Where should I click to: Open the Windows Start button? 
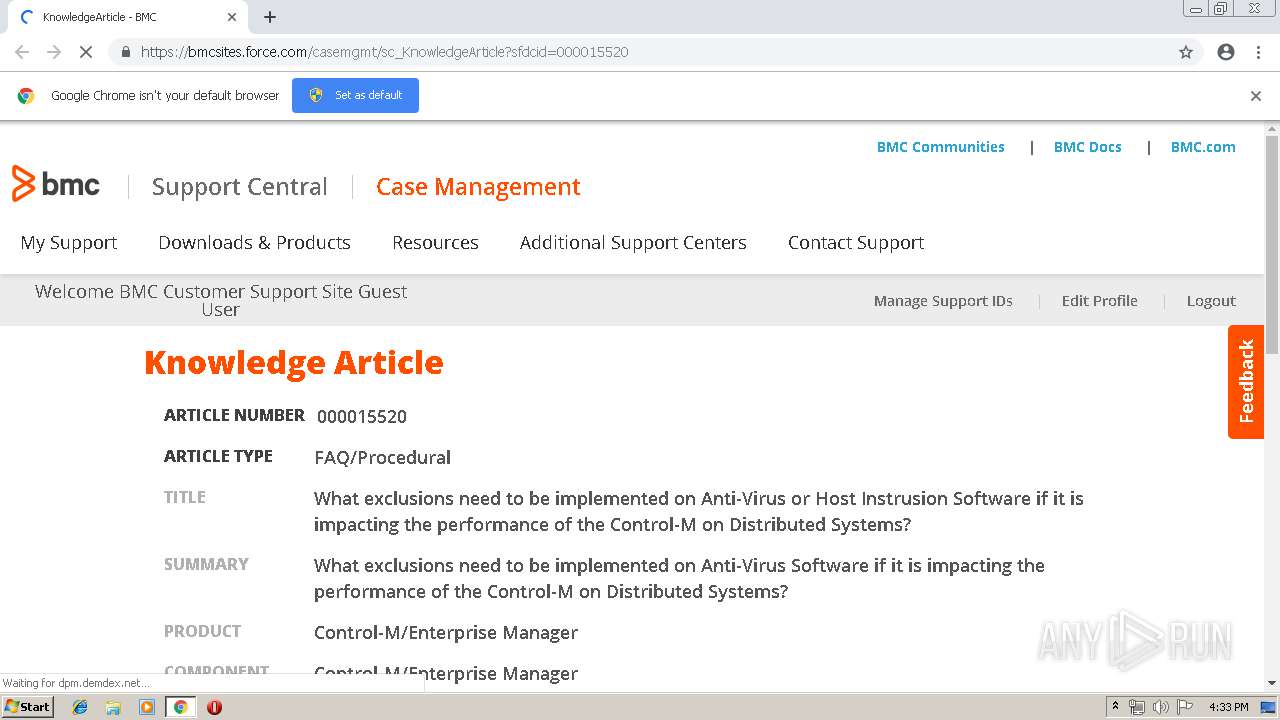click(x=28, y=707)
